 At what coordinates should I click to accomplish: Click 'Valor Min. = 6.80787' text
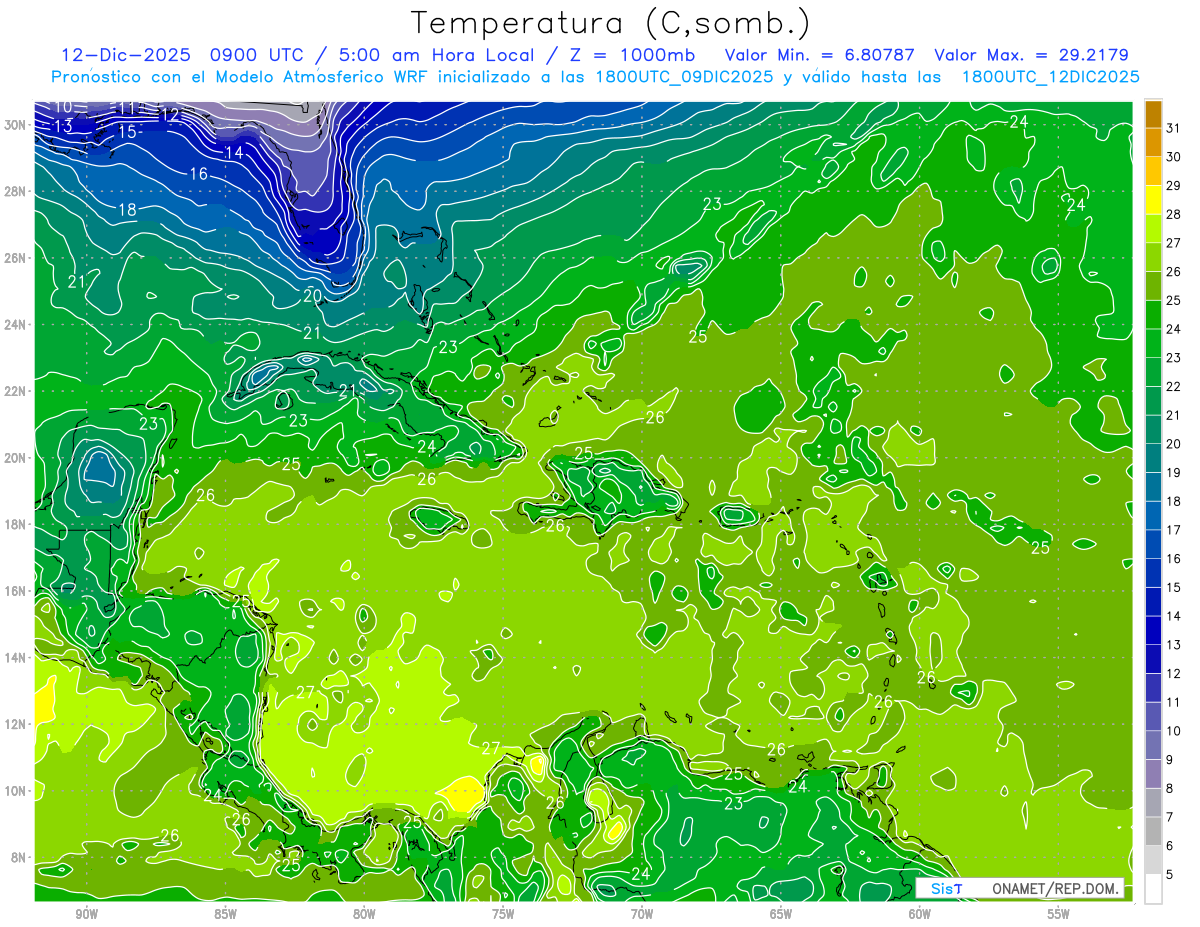tap(820, 55)
